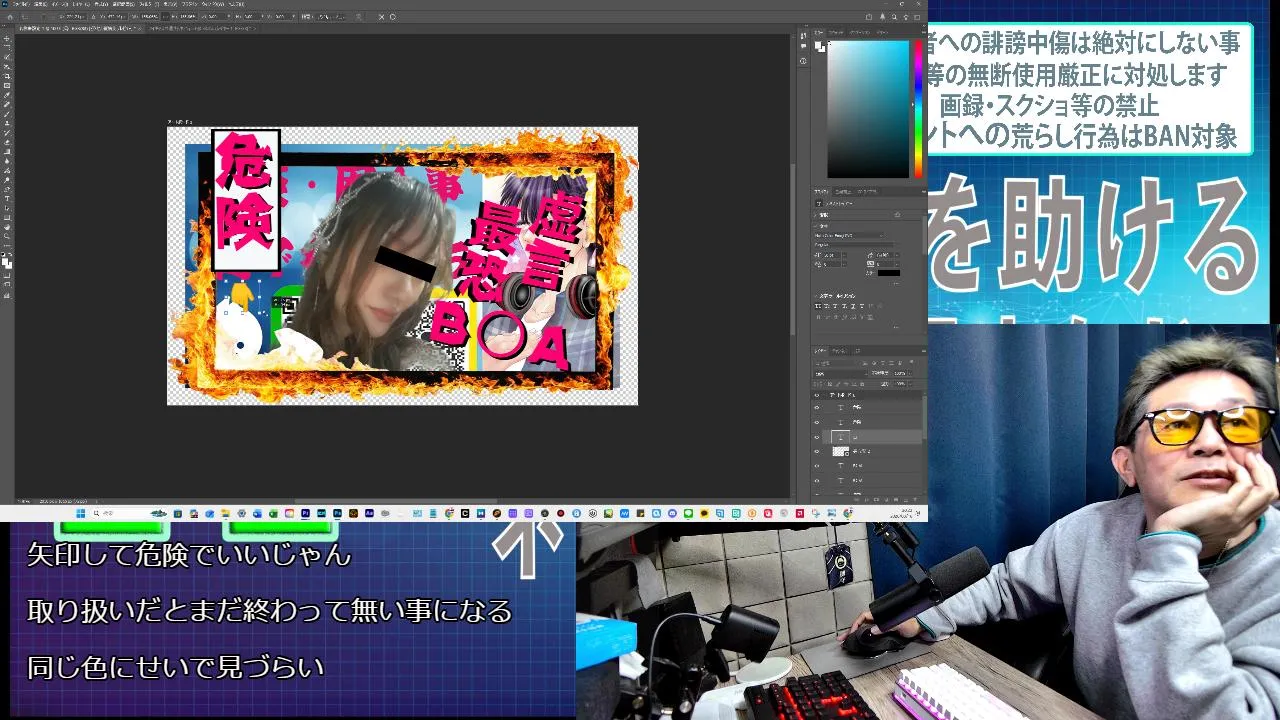This screenshot has height=720, width=1280.
Task: Switch to the Swatches tab
Action: (838, 32)
